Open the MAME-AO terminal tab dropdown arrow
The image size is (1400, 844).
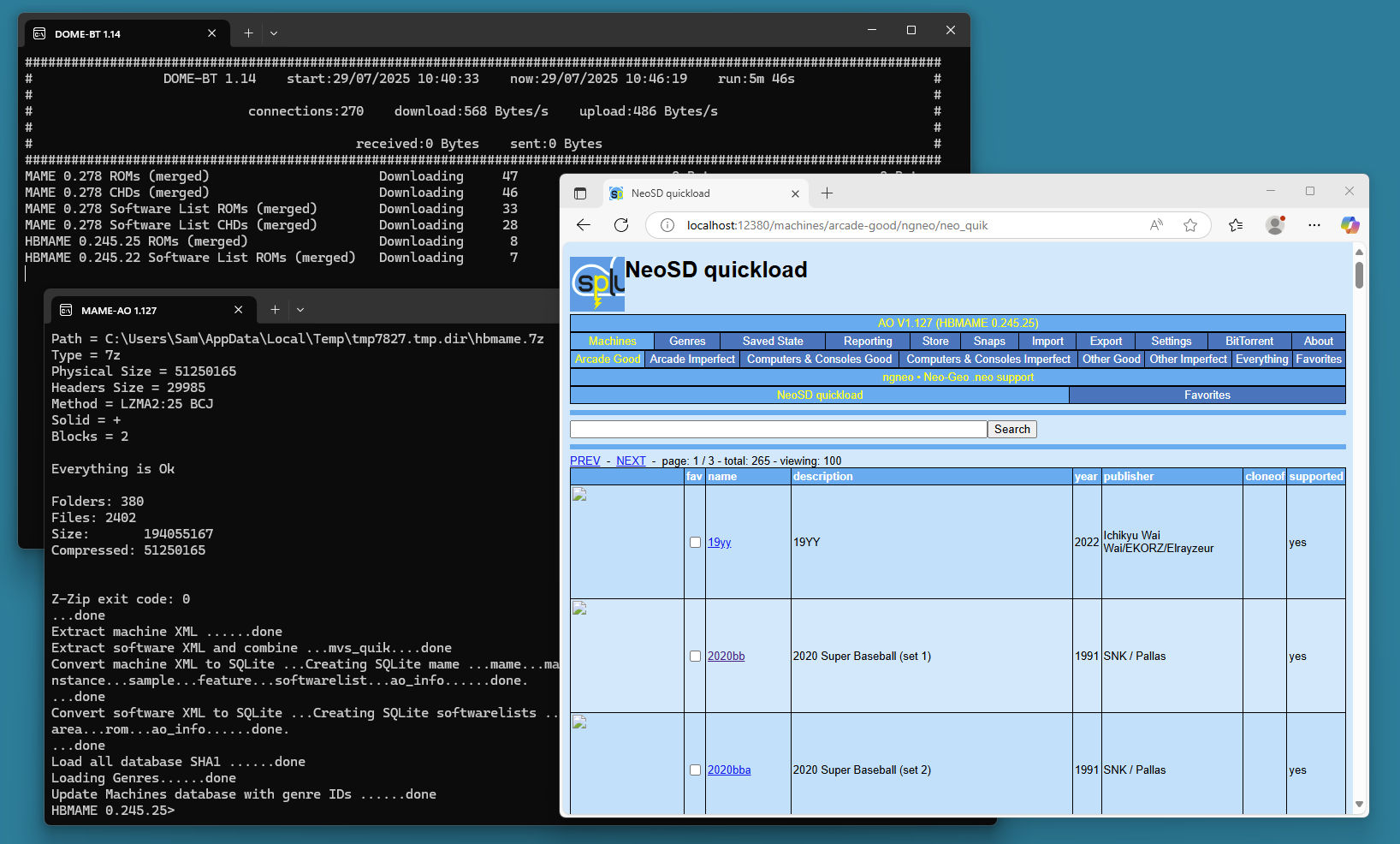[x=300, y=310]
